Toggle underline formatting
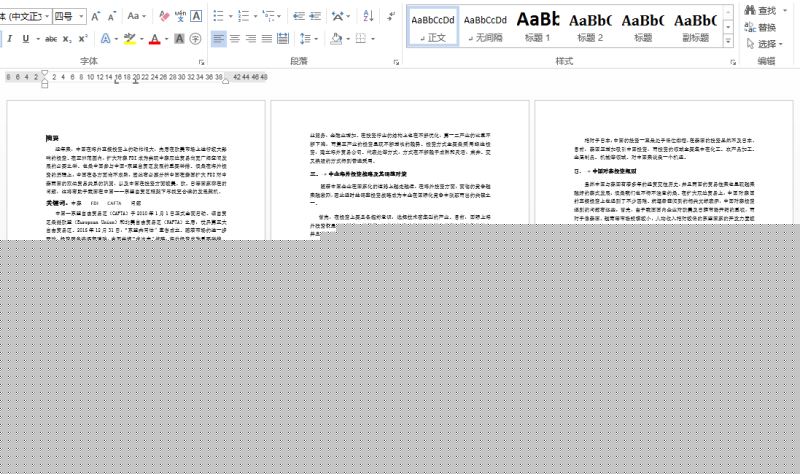 [25, 39]
